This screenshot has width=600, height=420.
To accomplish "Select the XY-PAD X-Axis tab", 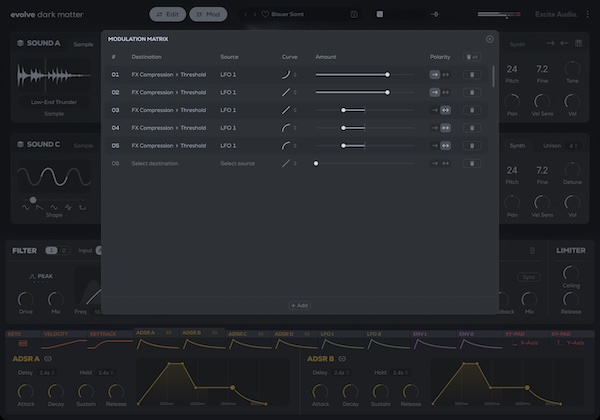I will click(525, 339).
